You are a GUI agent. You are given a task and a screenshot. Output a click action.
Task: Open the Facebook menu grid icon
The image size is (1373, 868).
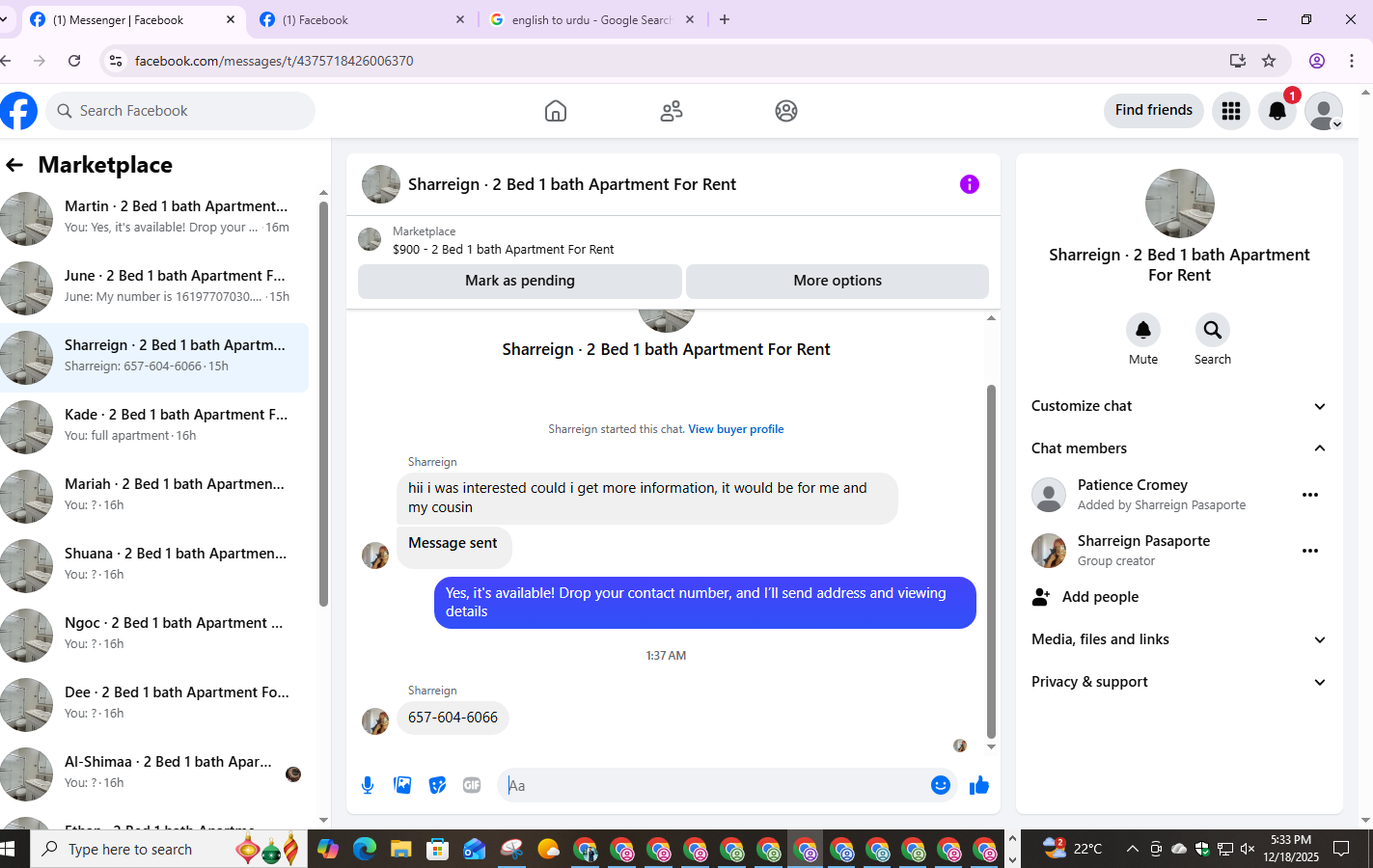pyautogui.click(x=1231, y=111)
